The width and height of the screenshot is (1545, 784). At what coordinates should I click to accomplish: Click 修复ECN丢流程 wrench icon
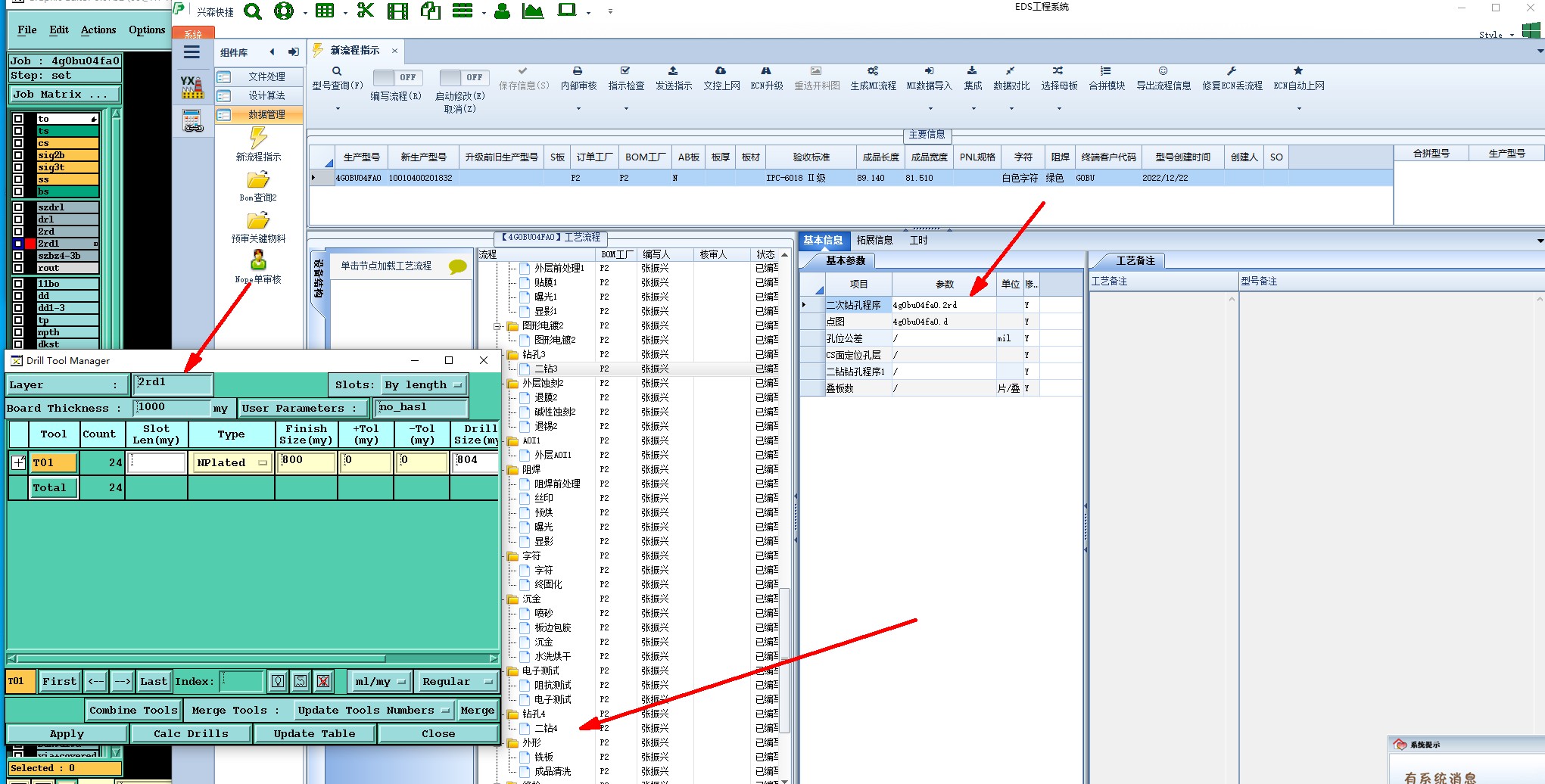pos(1232,71)
